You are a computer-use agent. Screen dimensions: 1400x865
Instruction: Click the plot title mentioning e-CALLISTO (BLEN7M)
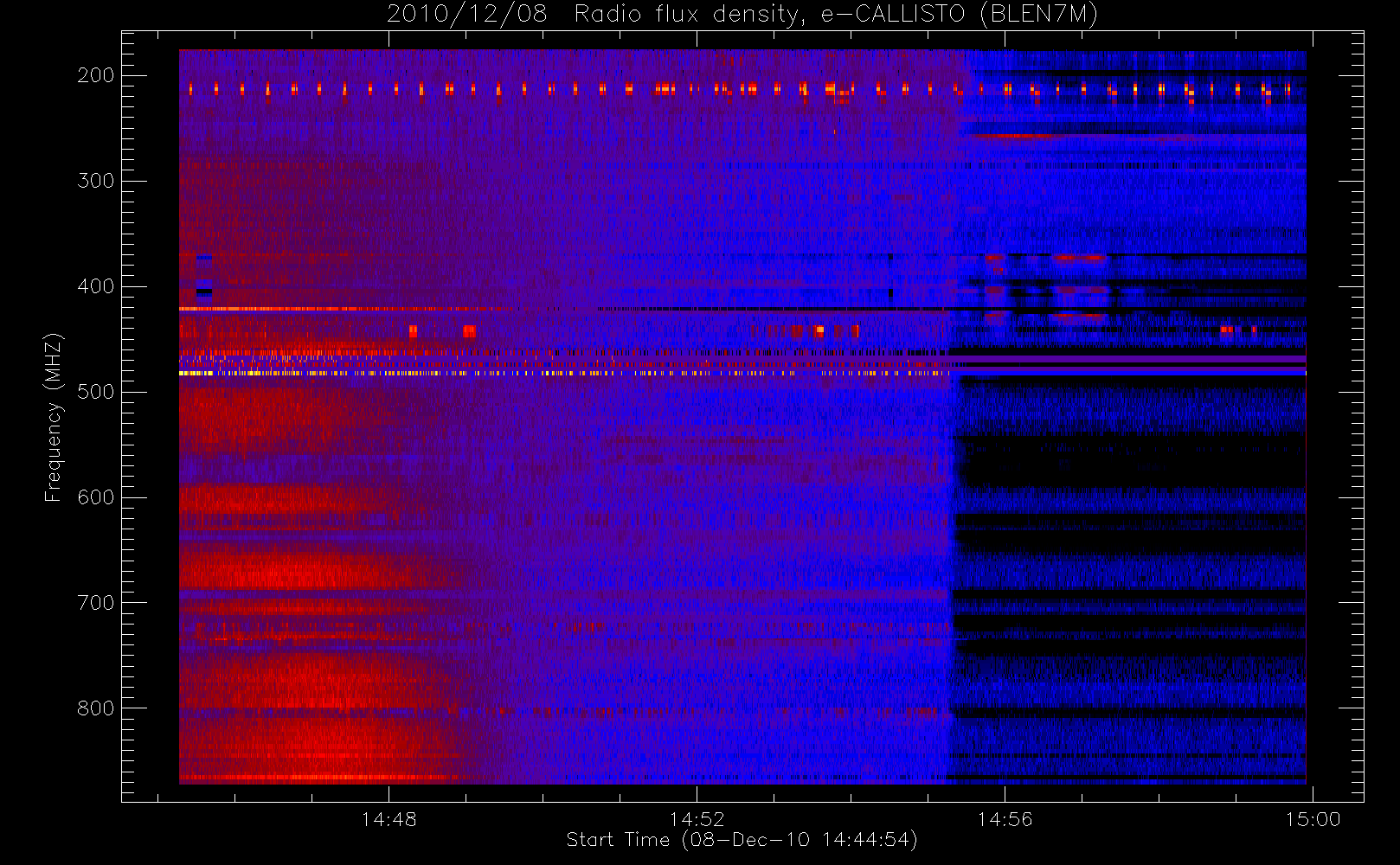[742, 15]
